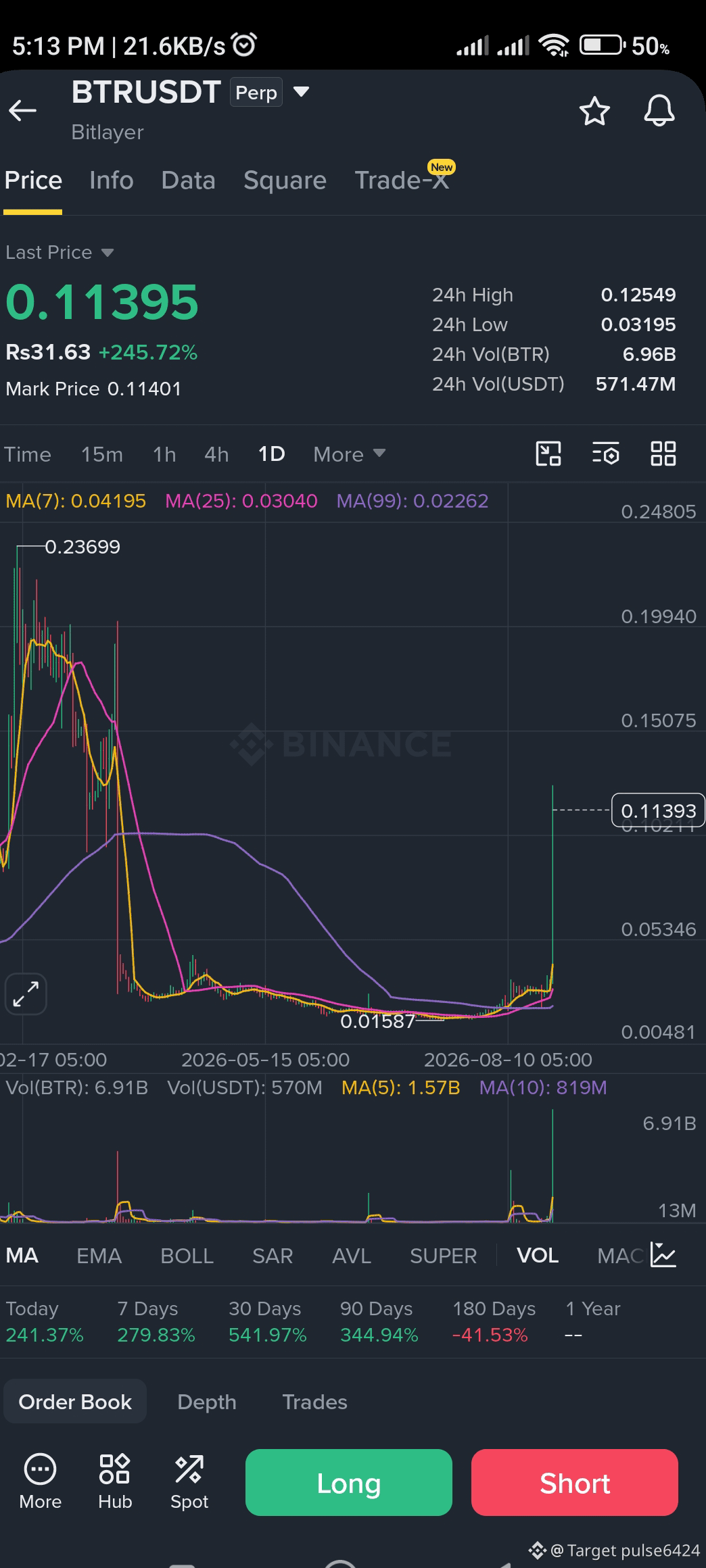Go to Spot trading icon
Viewport: 706px width, 1568px height.
click(189, 1481)
